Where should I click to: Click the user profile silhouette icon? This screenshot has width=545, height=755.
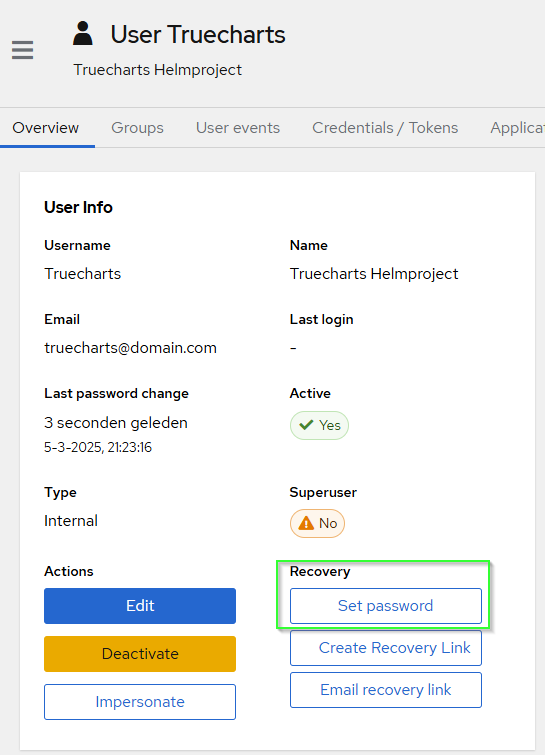point(83,33)
